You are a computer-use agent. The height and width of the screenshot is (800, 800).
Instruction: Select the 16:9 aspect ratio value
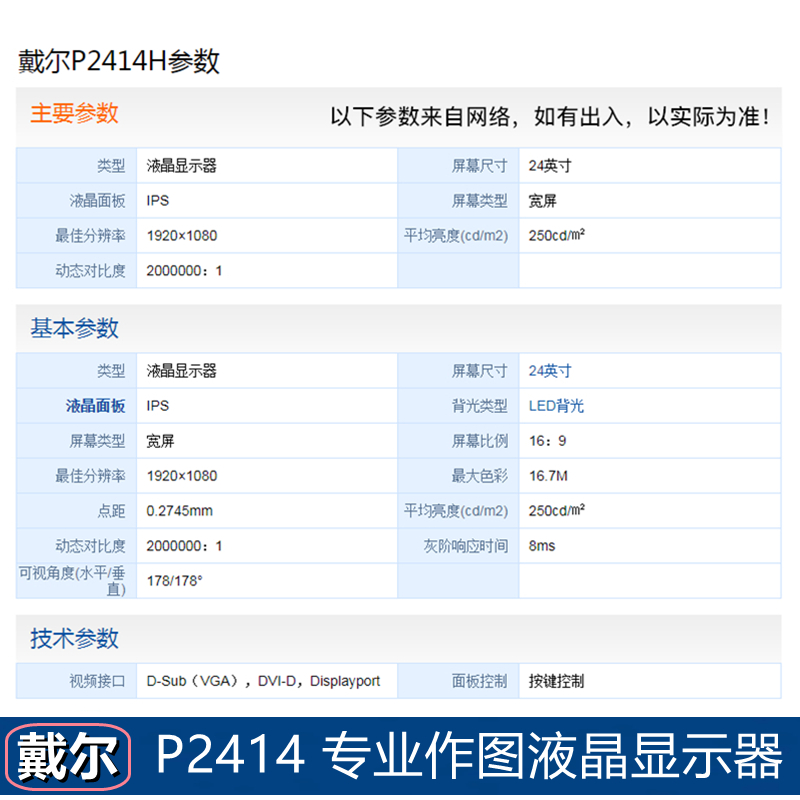coord(547,441)
